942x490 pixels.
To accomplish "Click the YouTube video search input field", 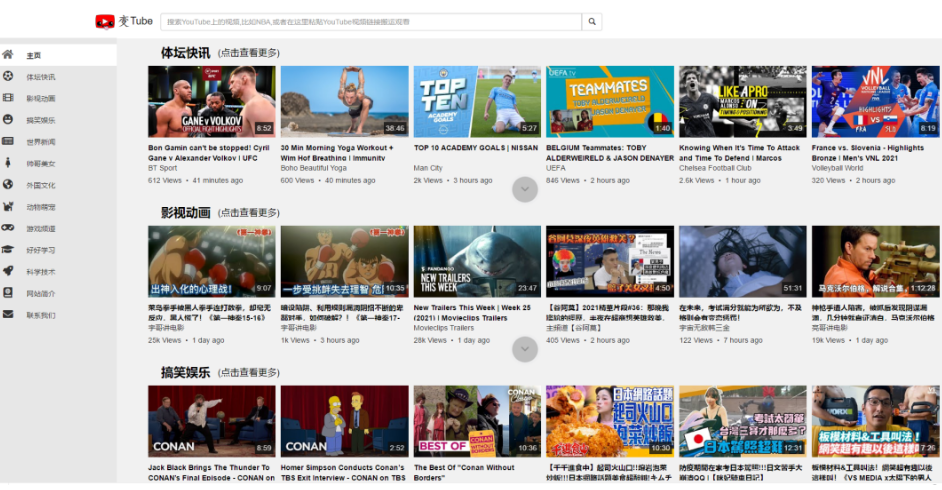I will tap(370, 22).
